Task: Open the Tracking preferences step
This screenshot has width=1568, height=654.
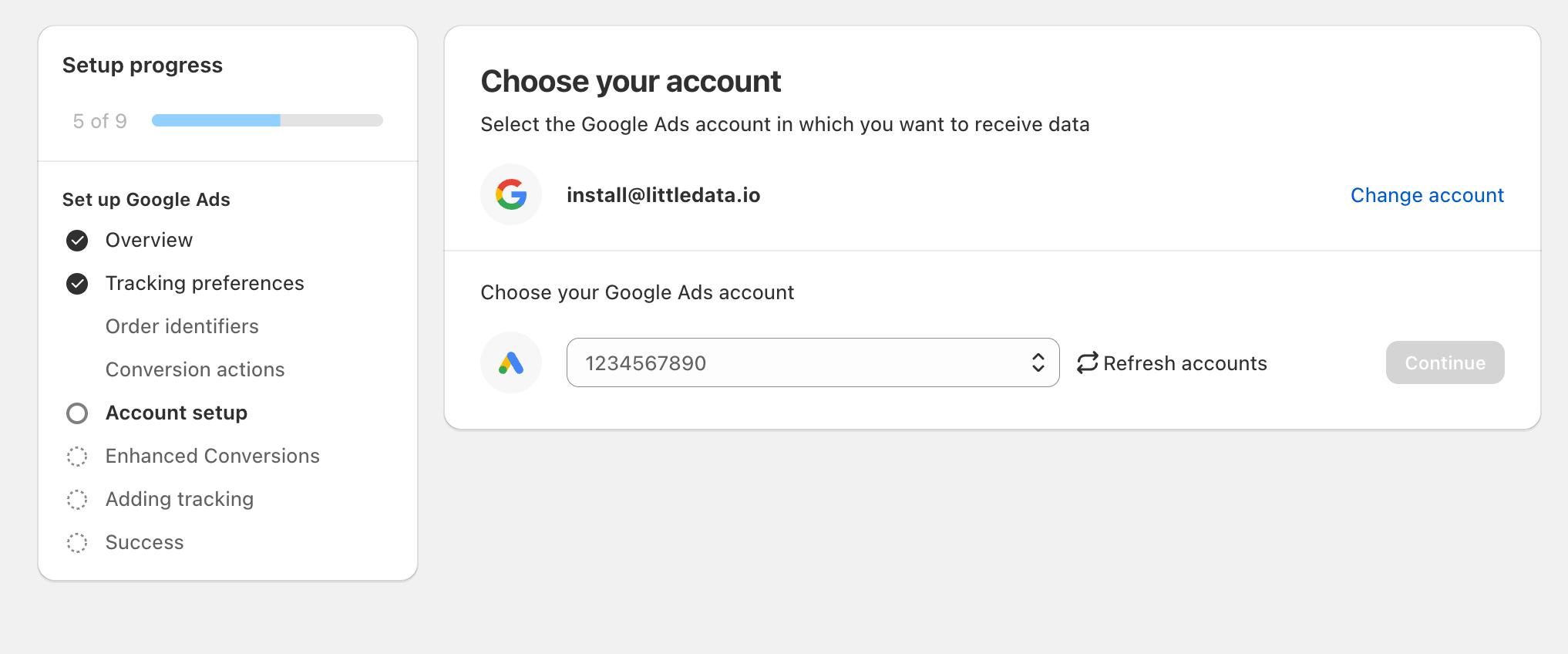Action: click(x=204, y=284)
